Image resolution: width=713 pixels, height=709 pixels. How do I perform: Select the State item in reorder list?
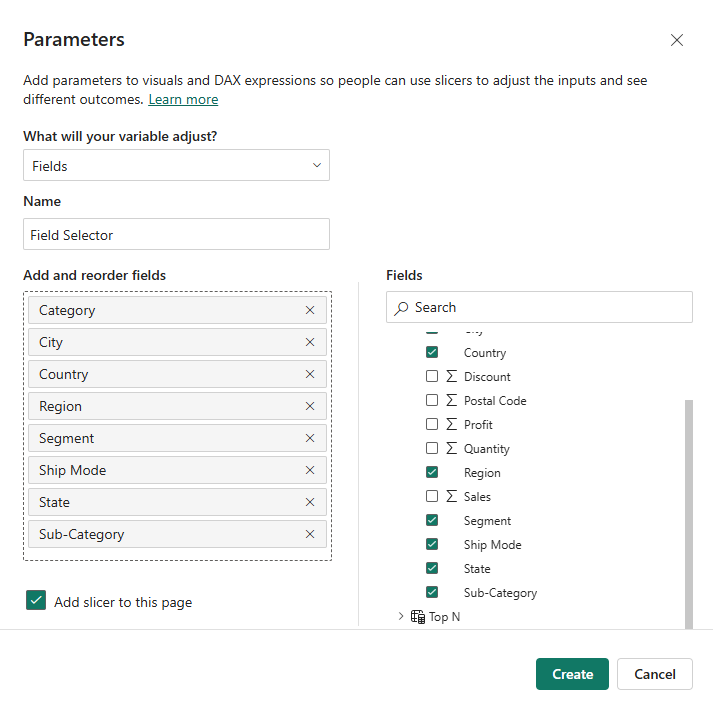(x=177, y=502)
